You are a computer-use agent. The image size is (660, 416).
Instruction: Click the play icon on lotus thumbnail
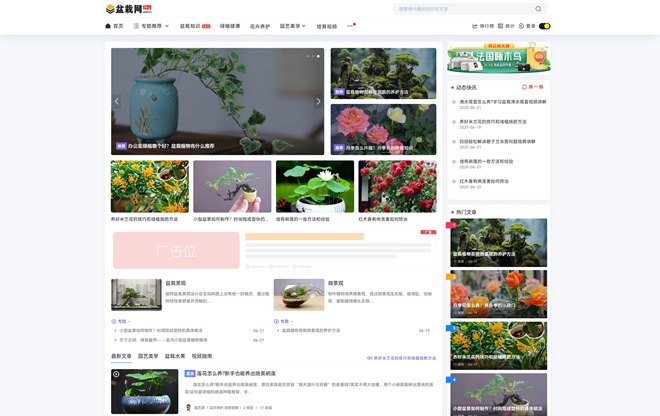116,374
